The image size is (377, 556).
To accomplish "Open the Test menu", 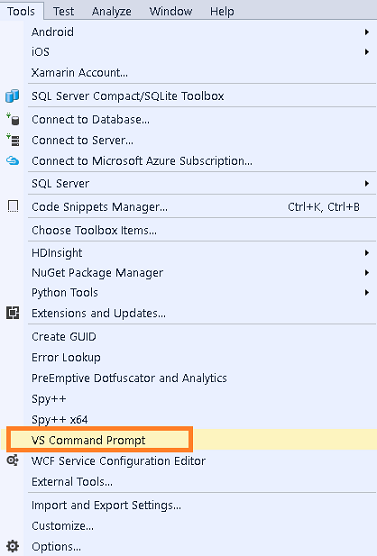I will (63, 11).
